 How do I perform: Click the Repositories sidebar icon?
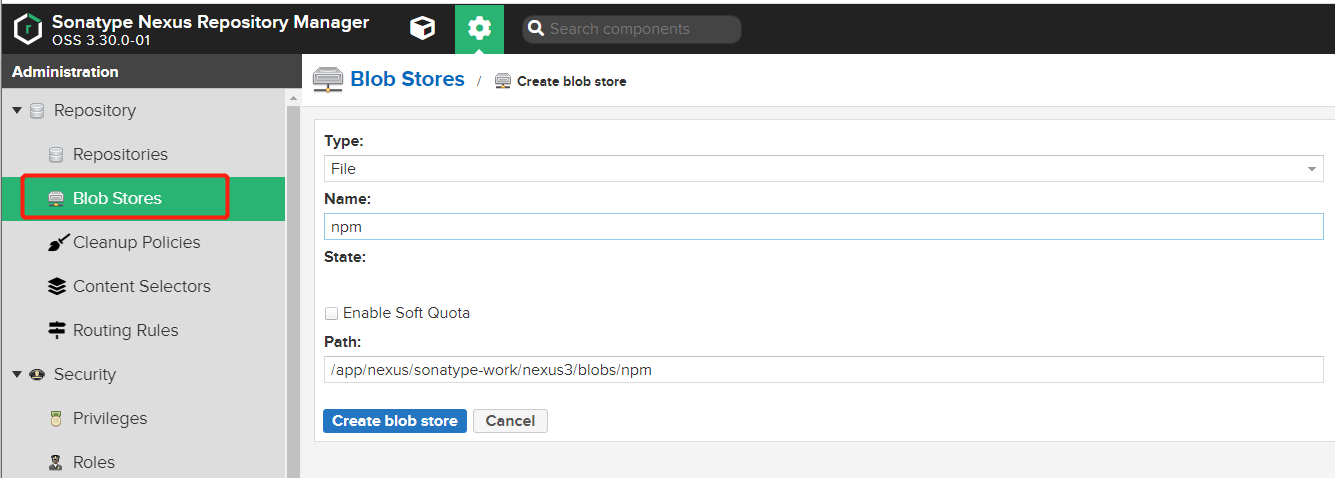pyautogui.click(x=56, y=154)
